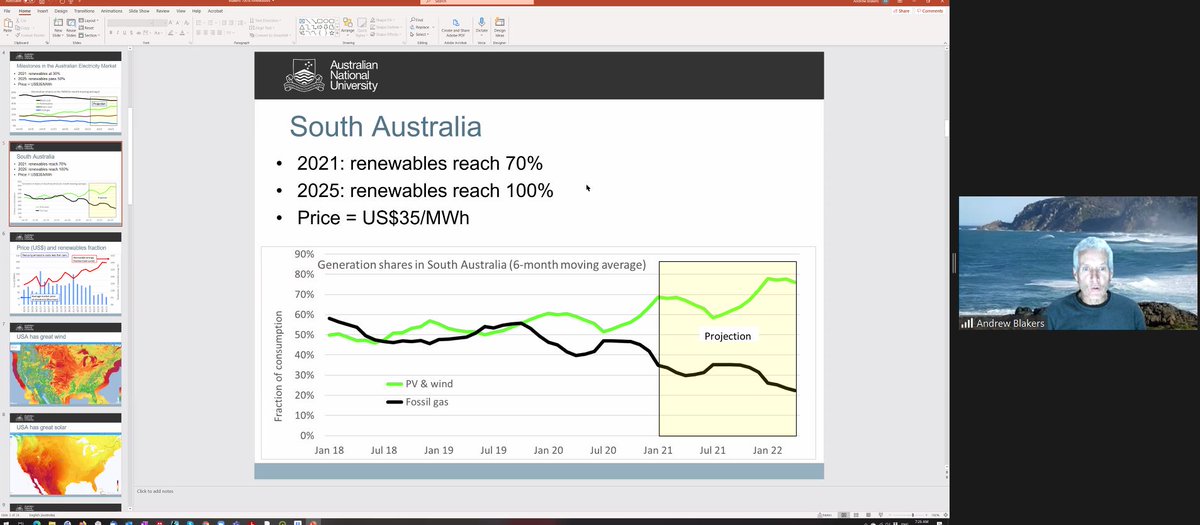The image size is (1200, 525).
Task: Select the South Australia slide thumbnail
Action: [x=65, y=185]
